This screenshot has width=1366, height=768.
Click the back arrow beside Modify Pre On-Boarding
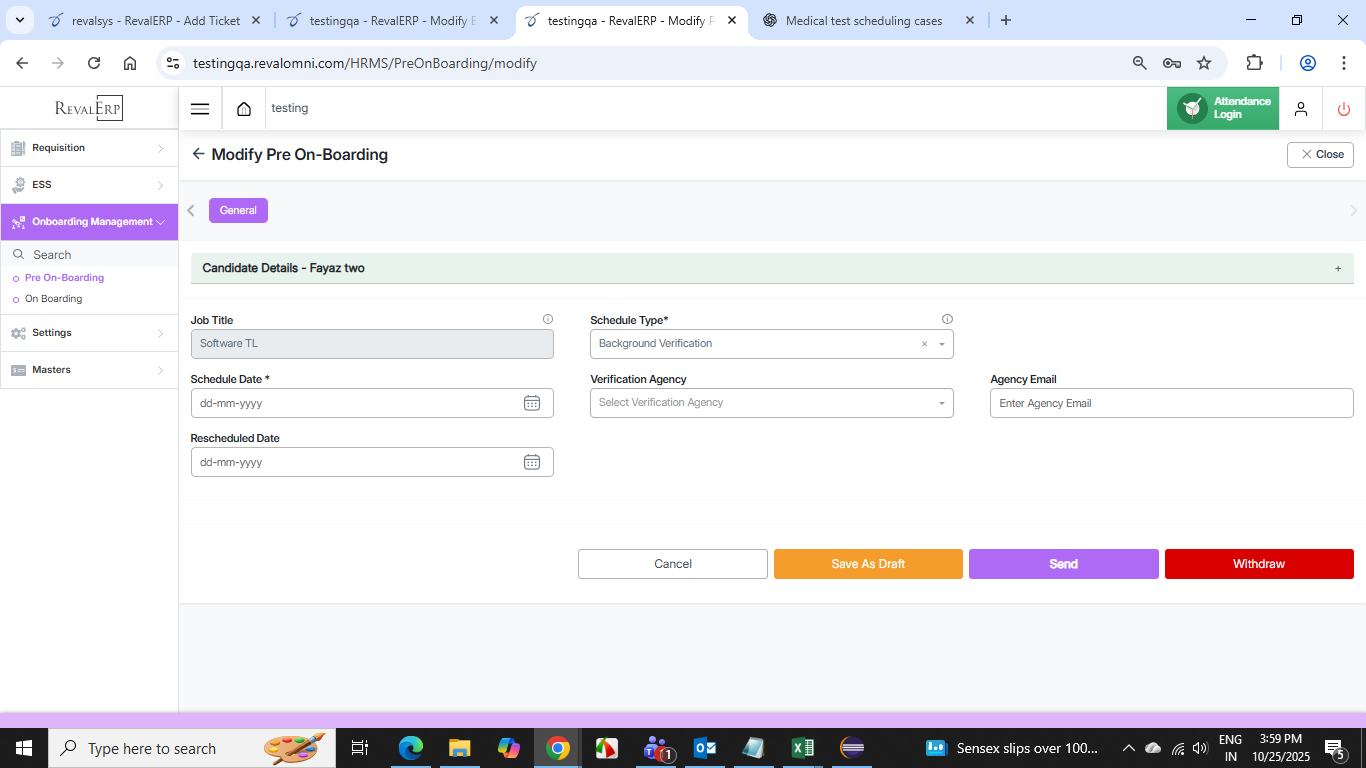coord(198,155)
